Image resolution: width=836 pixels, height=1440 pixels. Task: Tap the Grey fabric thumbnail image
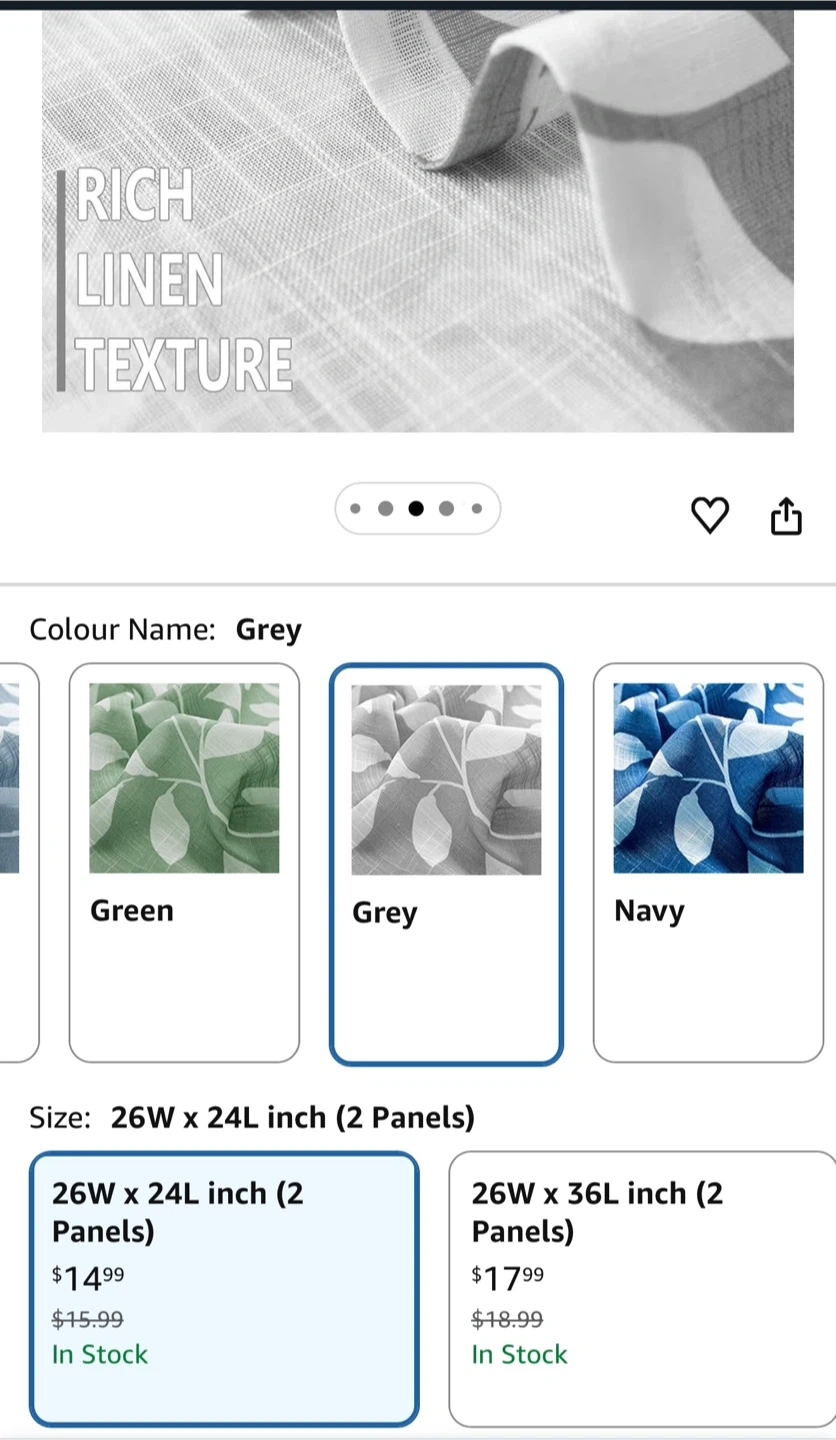click(x=446, y=780)
